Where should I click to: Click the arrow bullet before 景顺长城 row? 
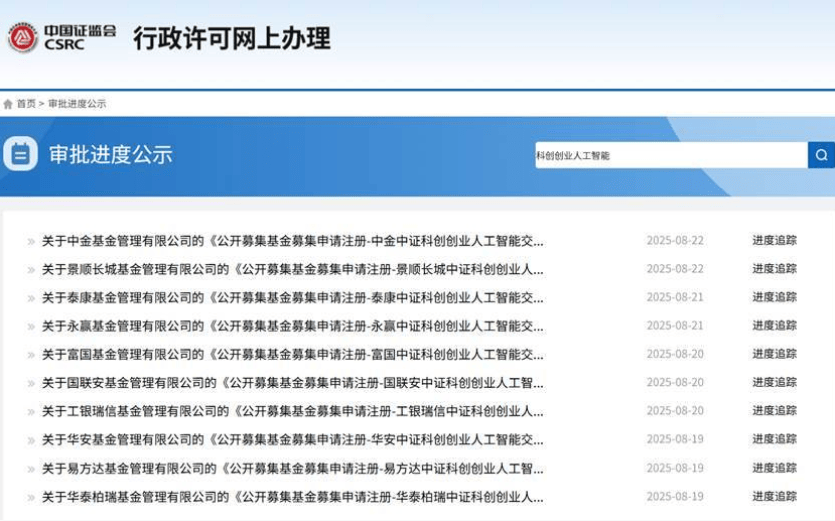[31, 270]
